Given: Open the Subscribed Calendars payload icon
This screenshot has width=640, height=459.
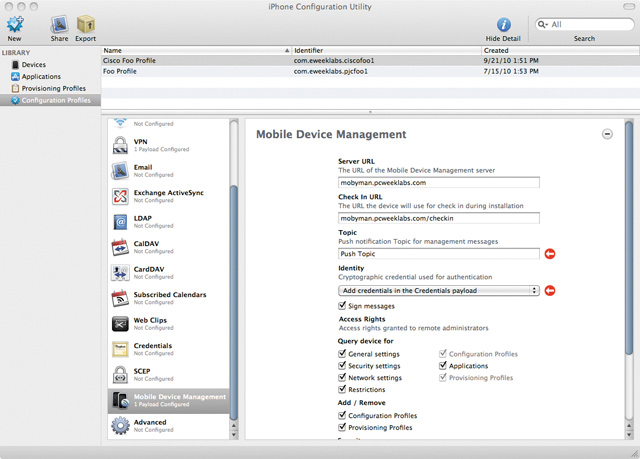Looking at the screenshot, I should tap(120, 298).
